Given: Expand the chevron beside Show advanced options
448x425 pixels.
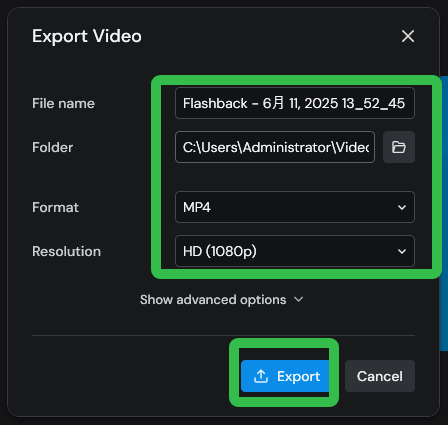Looking at the screenshot, I should point(299,299).
